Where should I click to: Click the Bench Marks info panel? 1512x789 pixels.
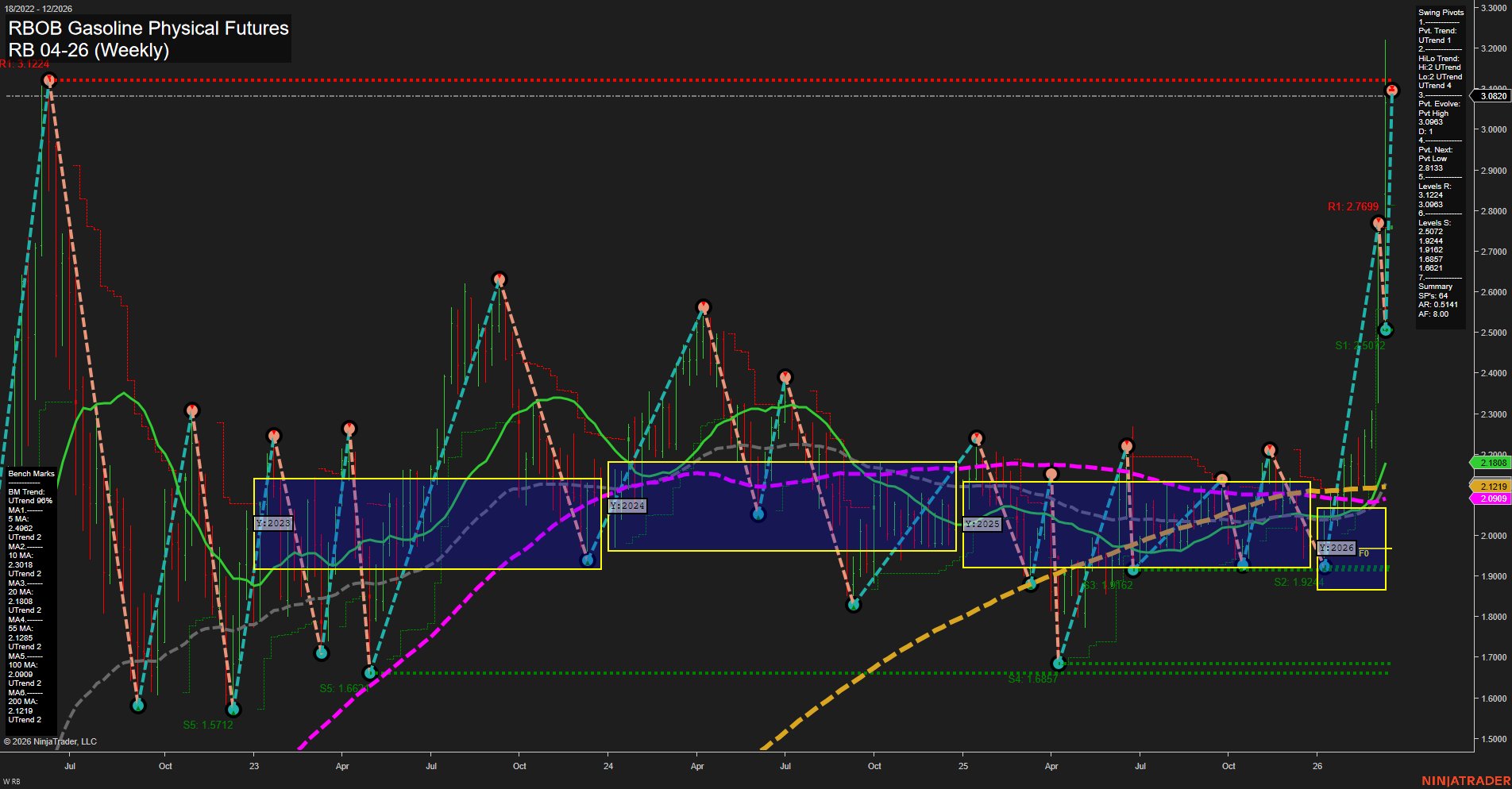[x=30, y=472]
